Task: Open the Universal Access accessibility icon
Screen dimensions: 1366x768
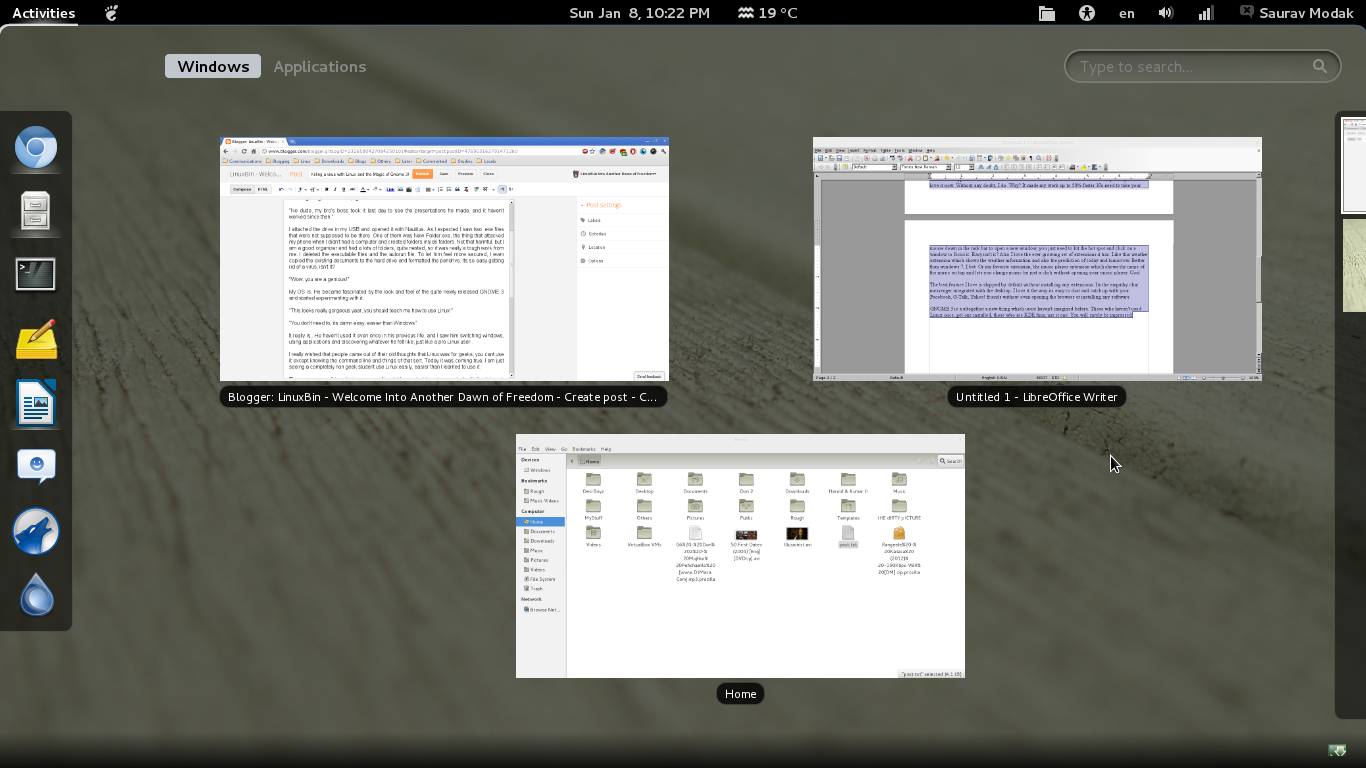Action: 1087,13
